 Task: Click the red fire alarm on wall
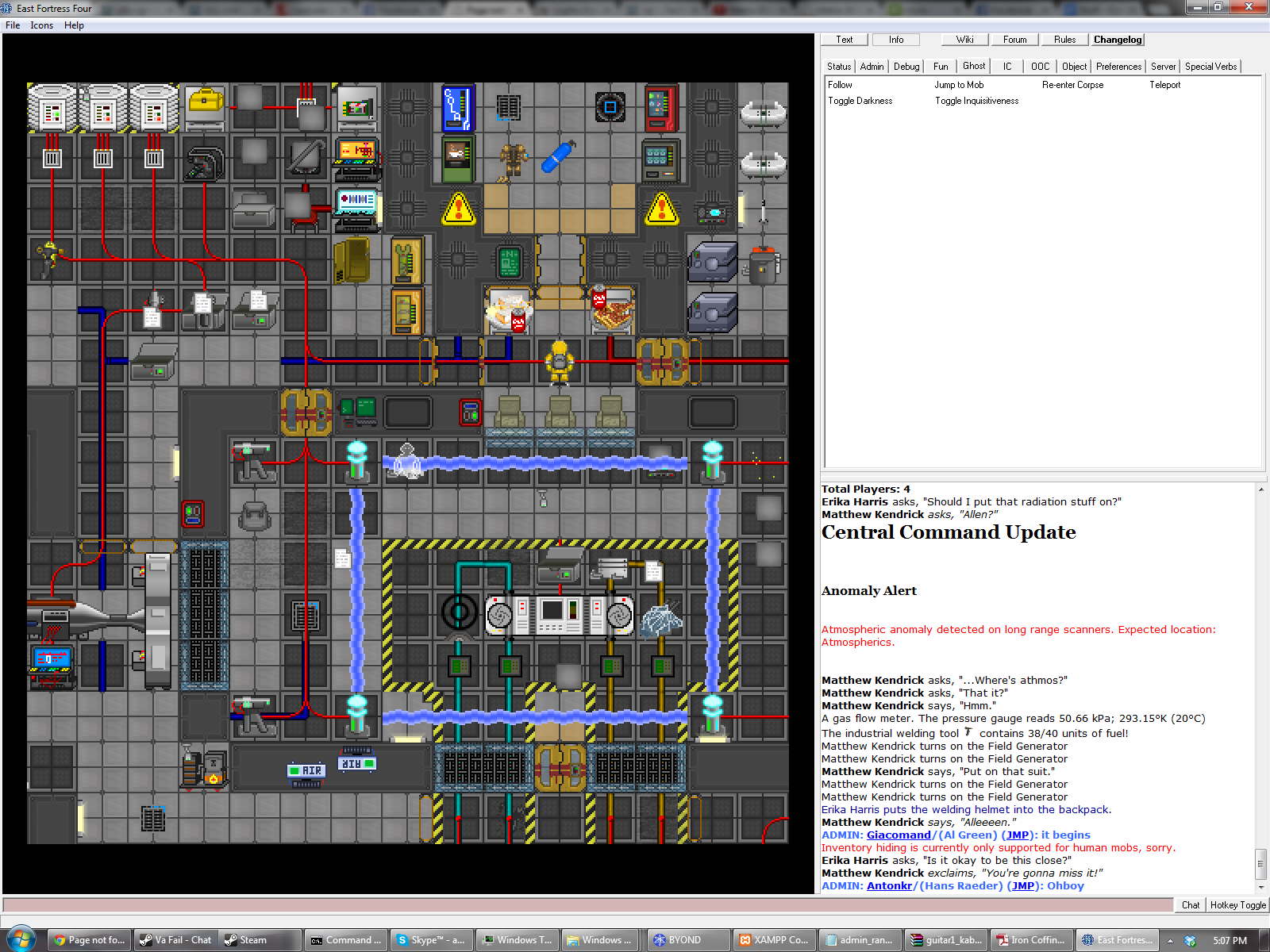[470, 412]
